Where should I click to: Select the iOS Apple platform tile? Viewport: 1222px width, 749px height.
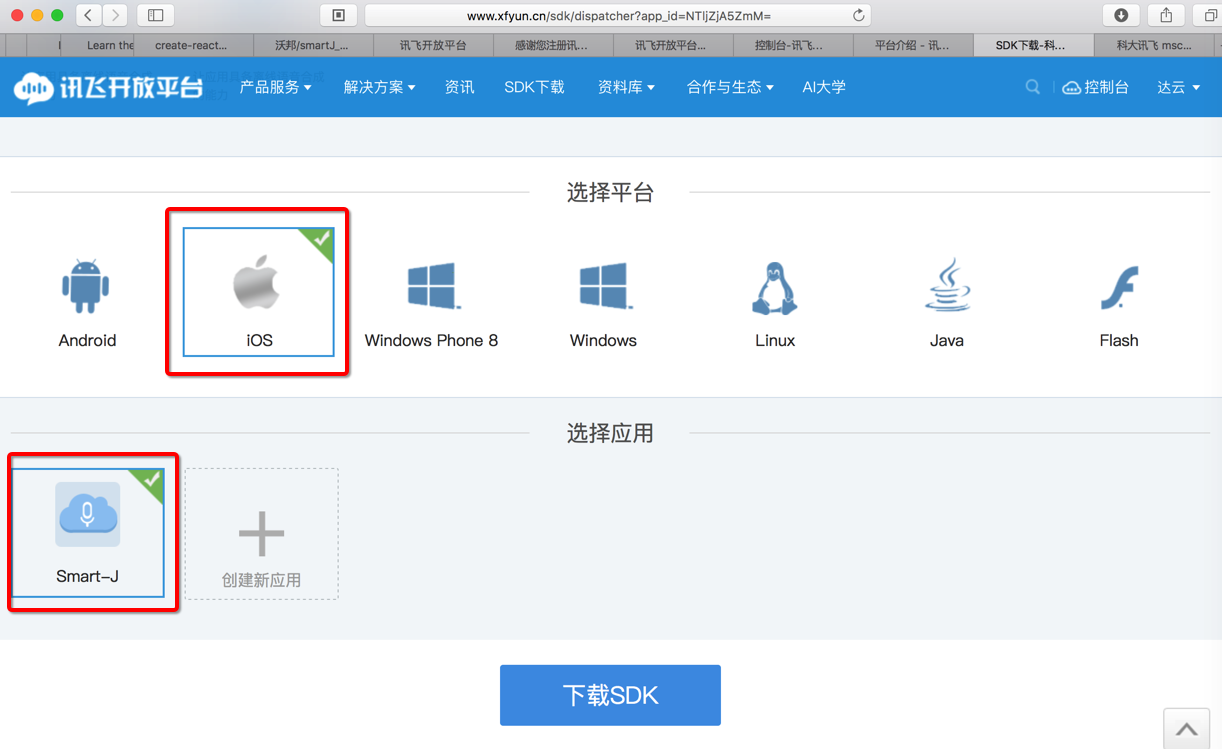pos(258,292)
